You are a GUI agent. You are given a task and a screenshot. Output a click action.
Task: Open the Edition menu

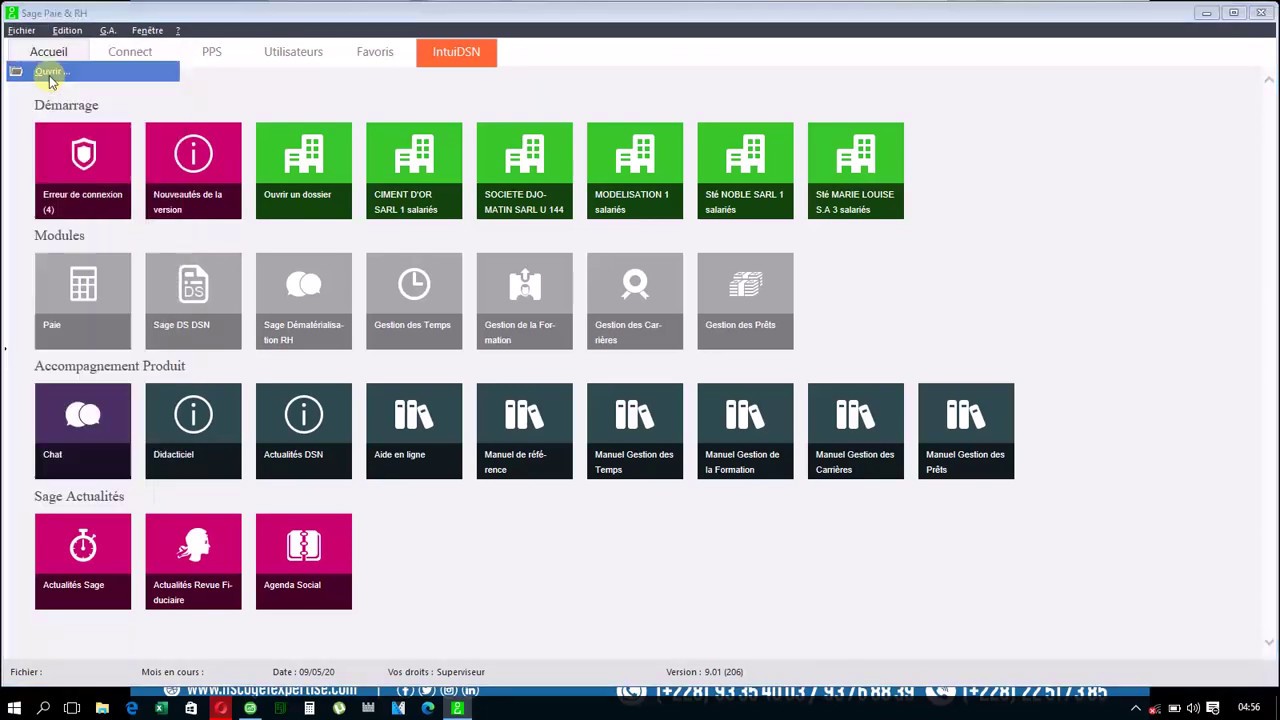(x=67, y=31)
